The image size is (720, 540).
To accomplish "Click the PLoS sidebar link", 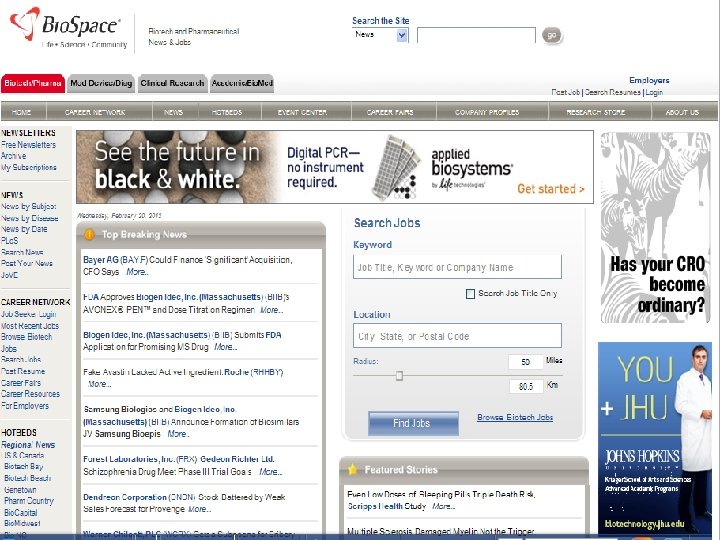I will point(10,241).
